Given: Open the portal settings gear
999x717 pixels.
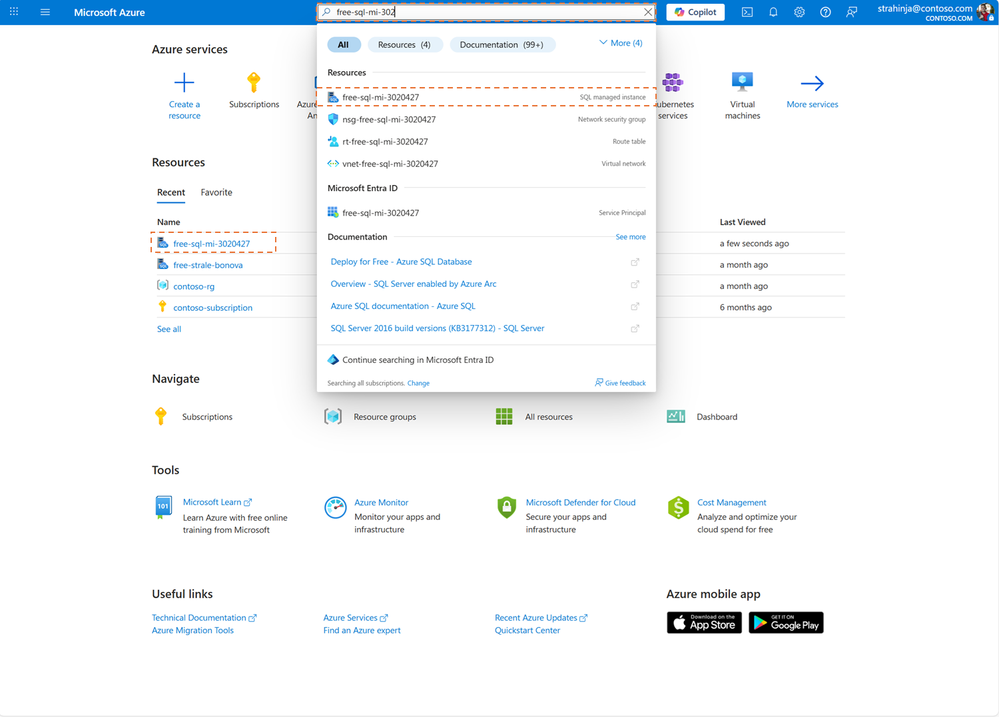Looking at the screenshot, I should pos(799,12).
